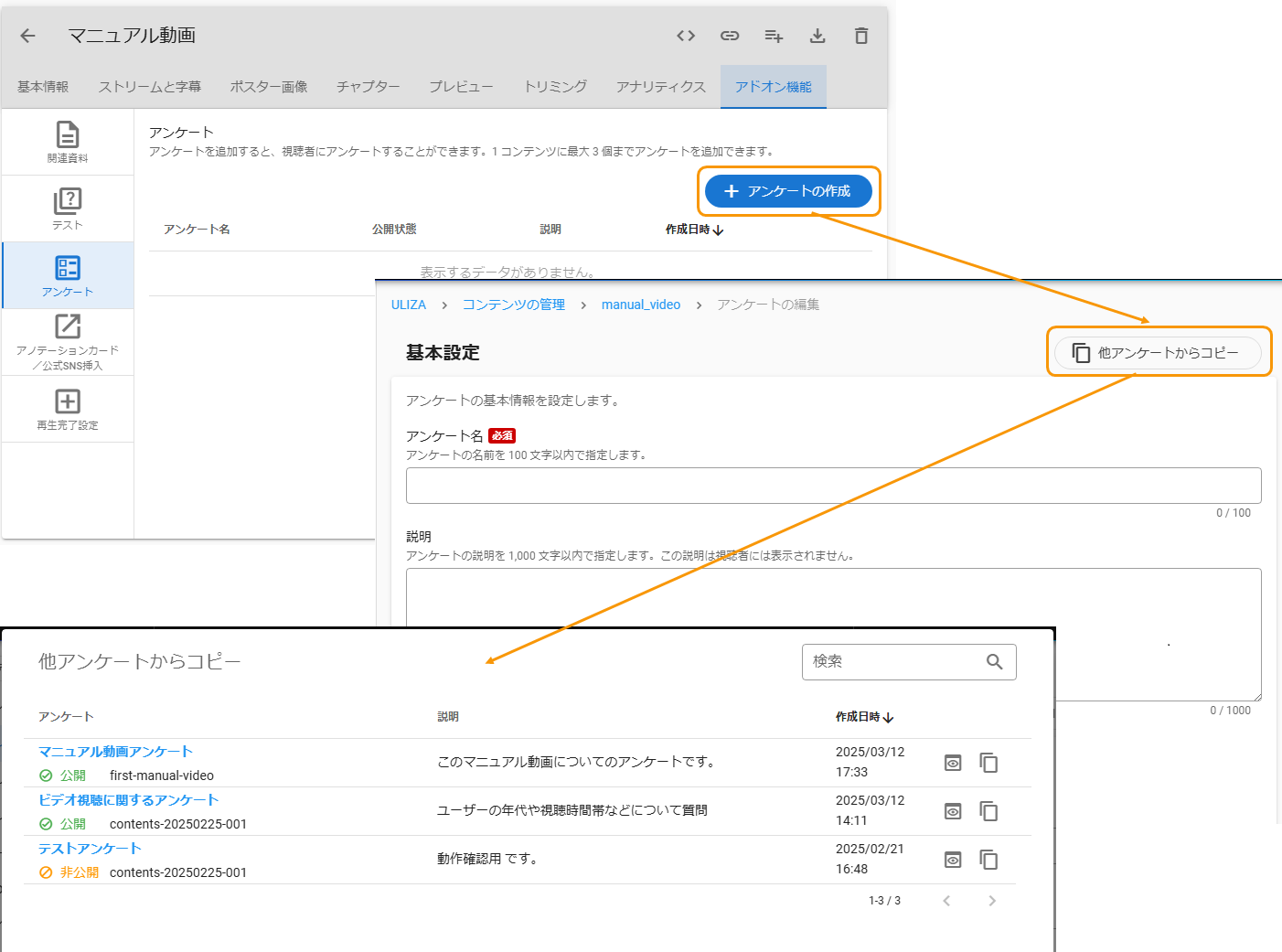The image size is (1282, 952).
Task: Open 再生完了設定 sidebar item
Action: [68, 409]
